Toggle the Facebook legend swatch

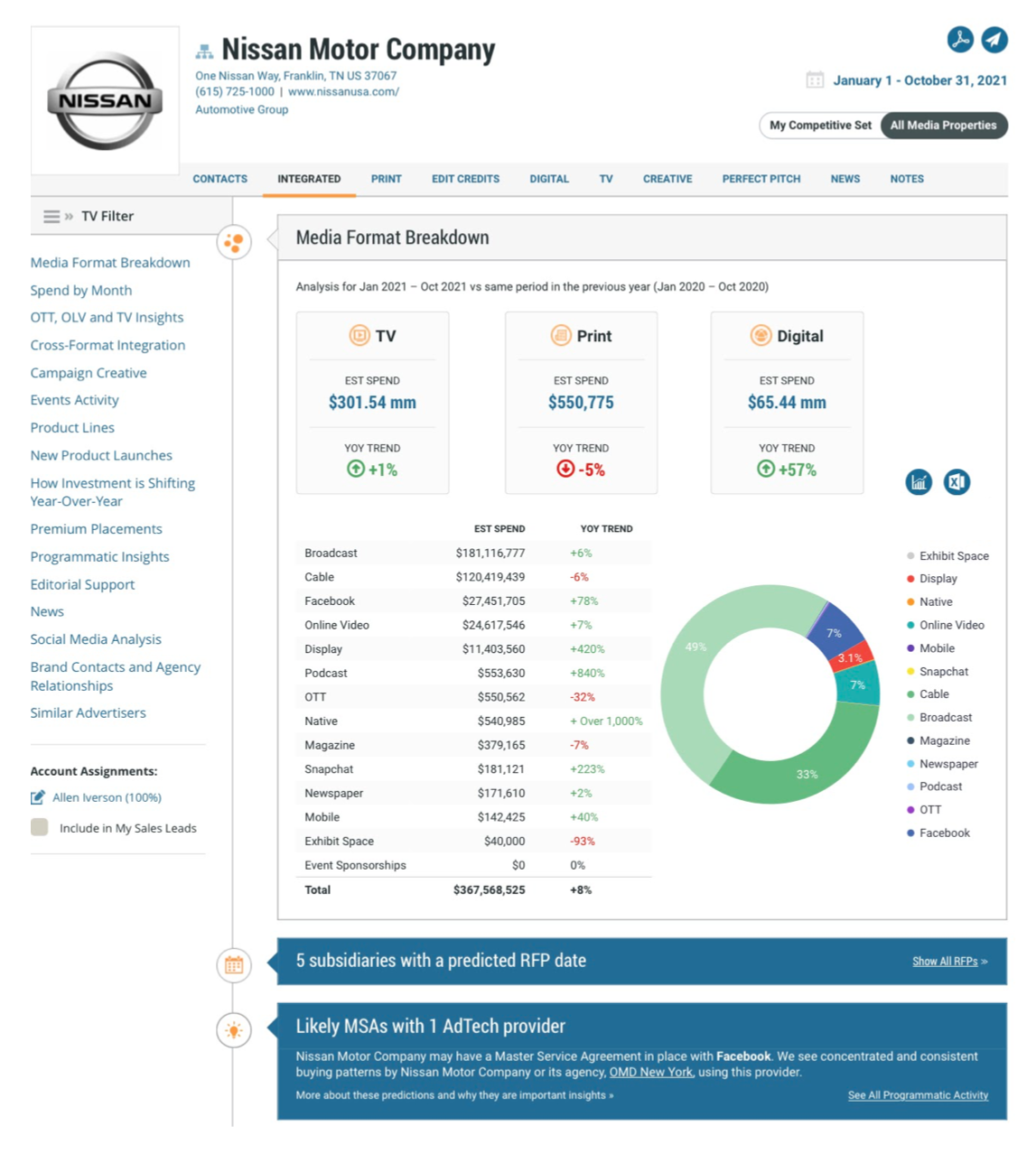(x=910, y=833)
